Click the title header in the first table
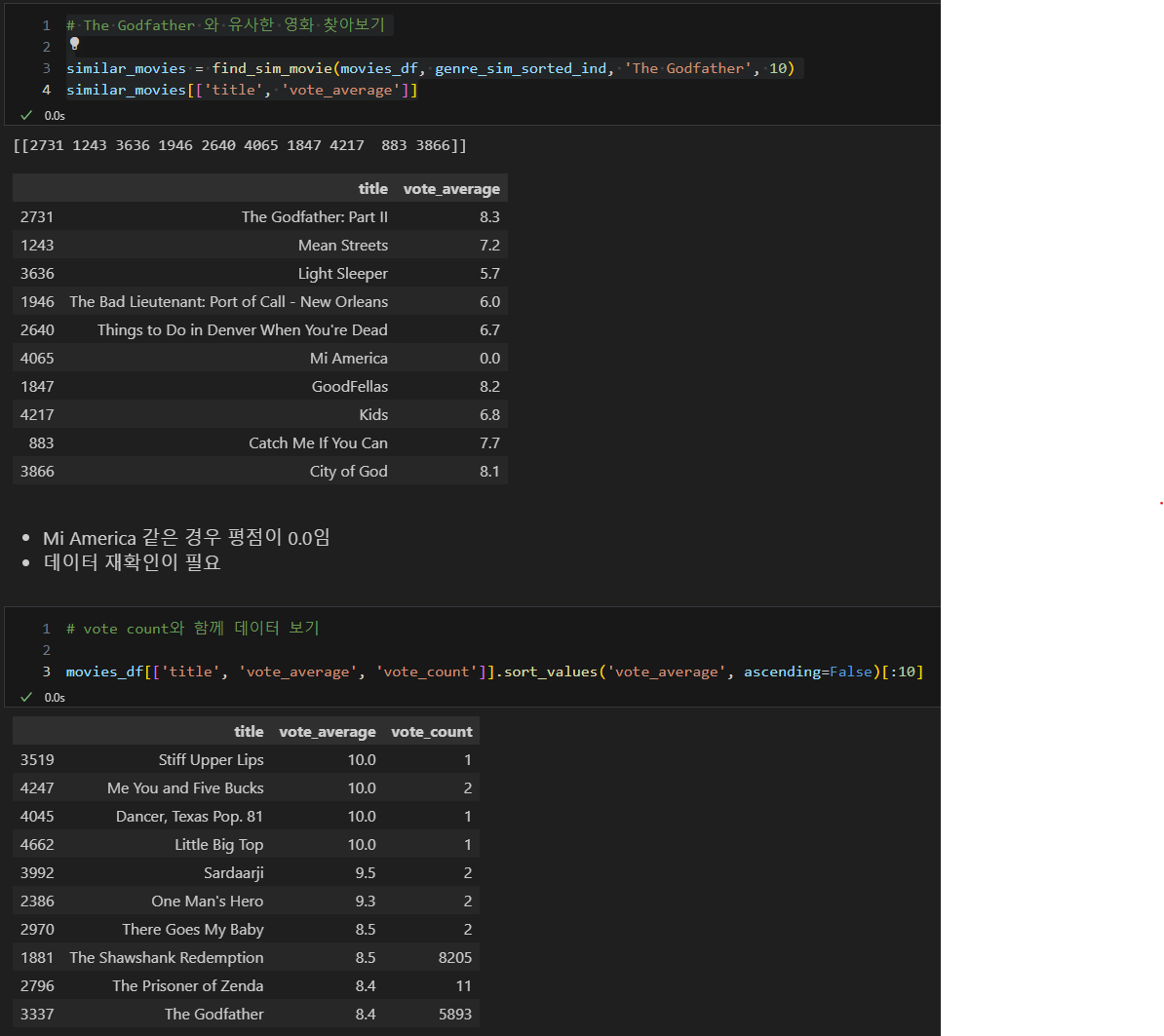The image size is (1164, 1036). pyautogui.click(x=372, y=188)
